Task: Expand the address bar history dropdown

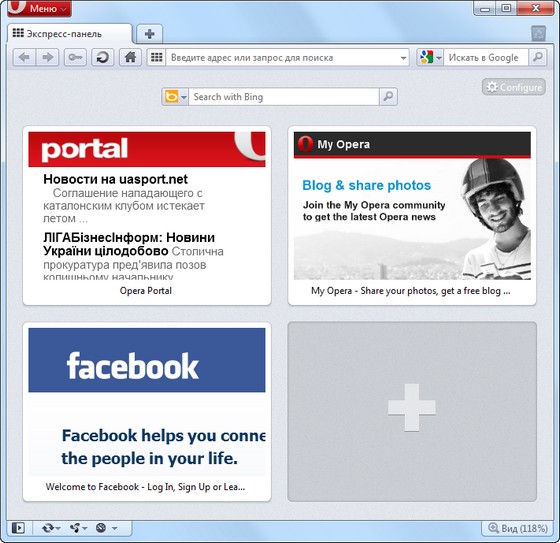Action: coord(403,58)
